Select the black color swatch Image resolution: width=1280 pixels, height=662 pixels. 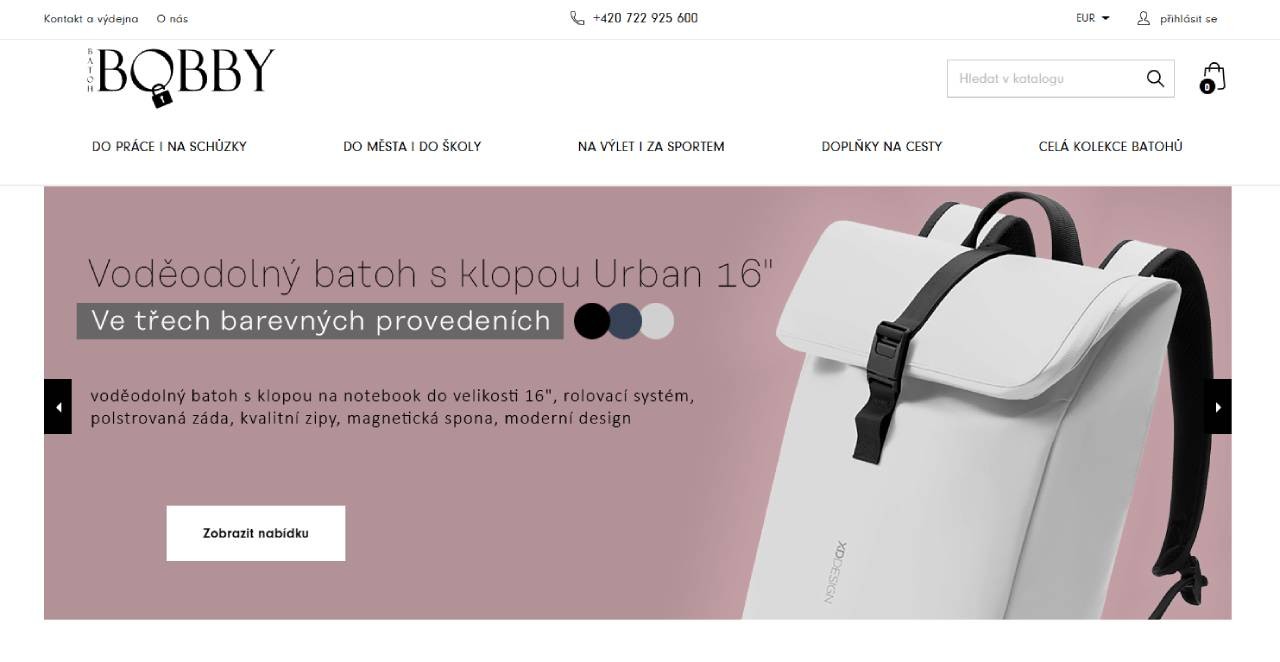(x=592, y=321)
